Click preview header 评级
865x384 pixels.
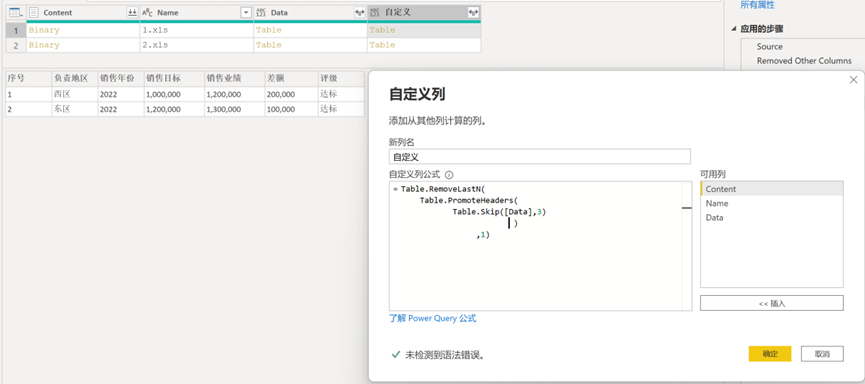coord(341,78)
